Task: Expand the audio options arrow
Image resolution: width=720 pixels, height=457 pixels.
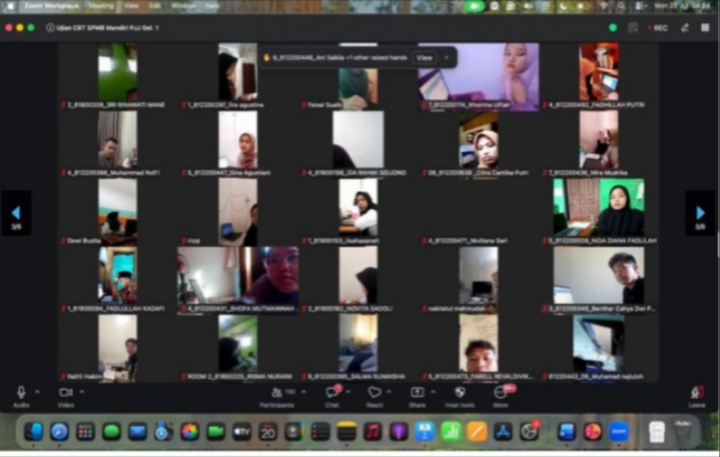Action: coord(38,392)
